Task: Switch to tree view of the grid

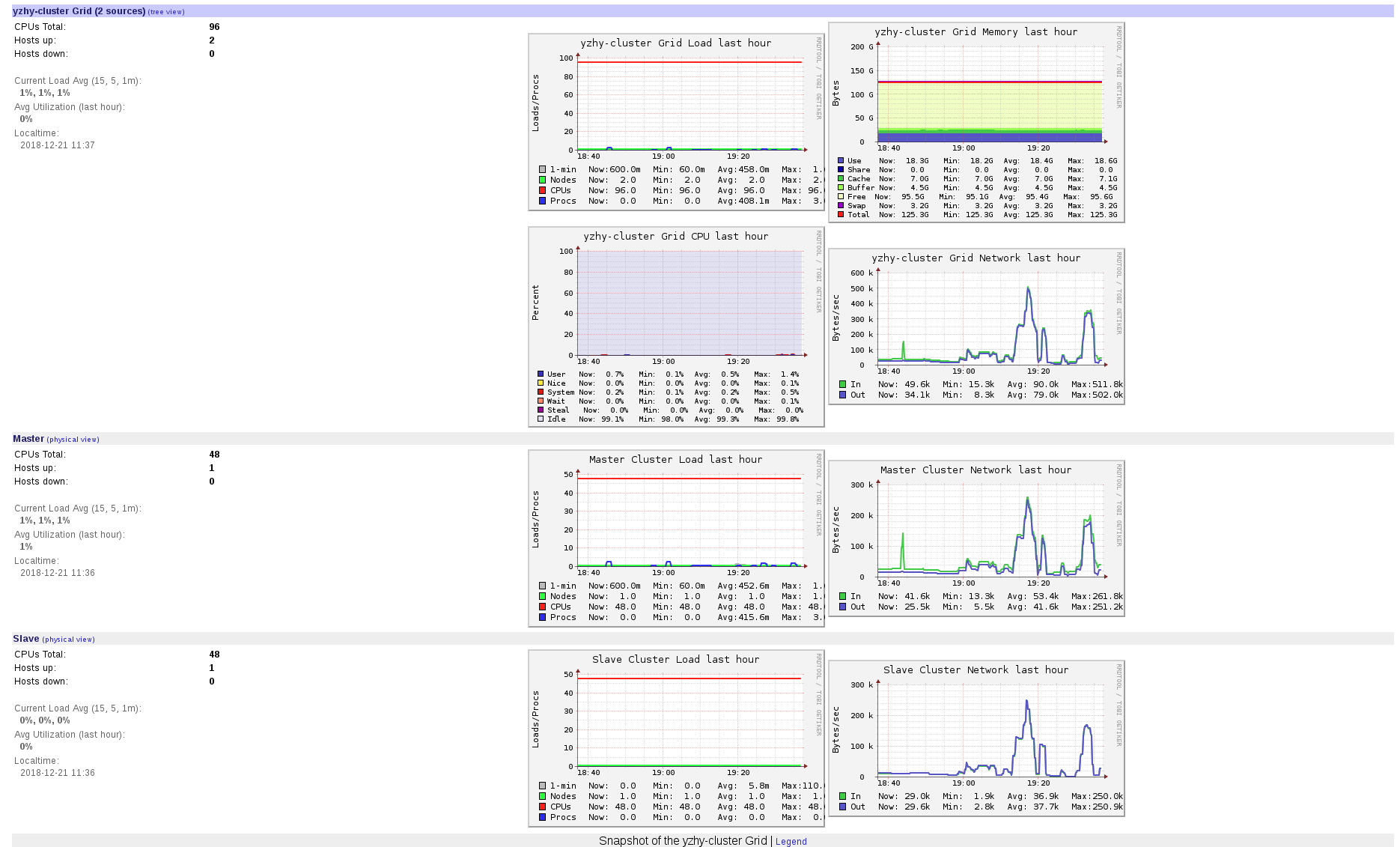Action: (x=166, y=12)
